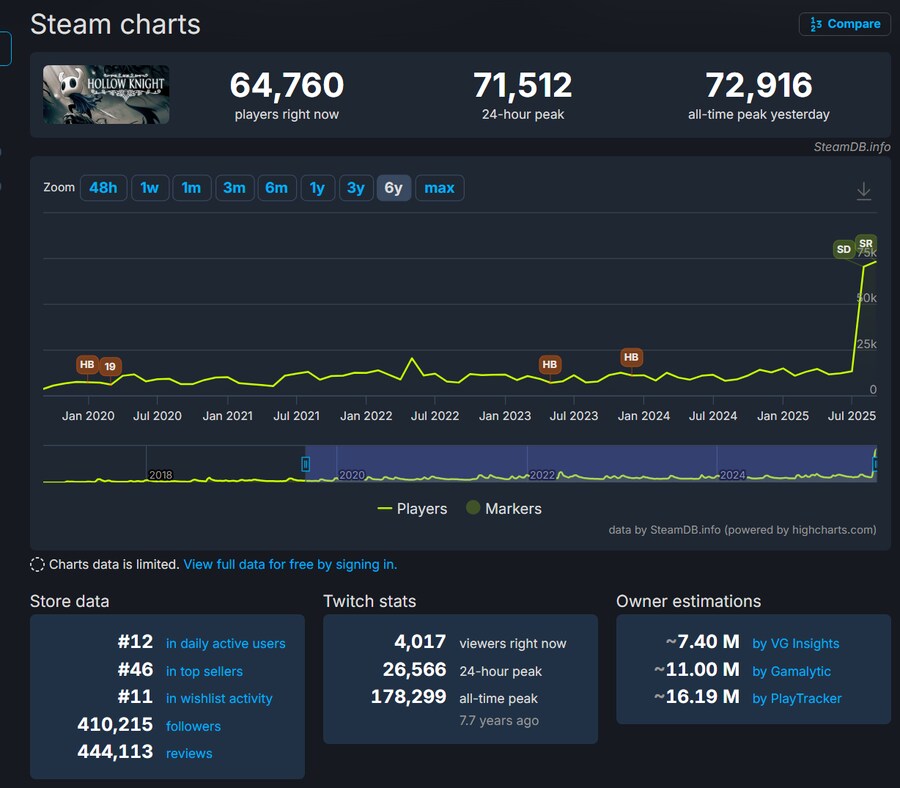This screenshot has height=788, width=900.
Task: Set chart zoom to 1w
Action: pyautogui.click(x=150, y=188)
